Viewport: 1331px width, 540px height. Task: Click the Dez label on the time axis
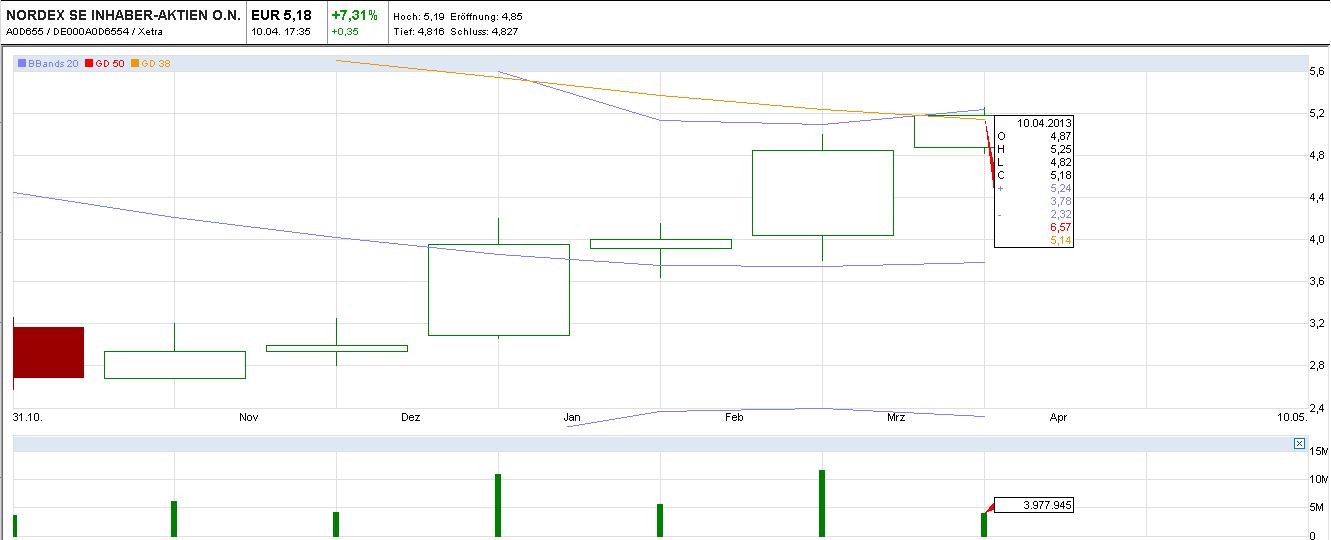tap(411, 417)
